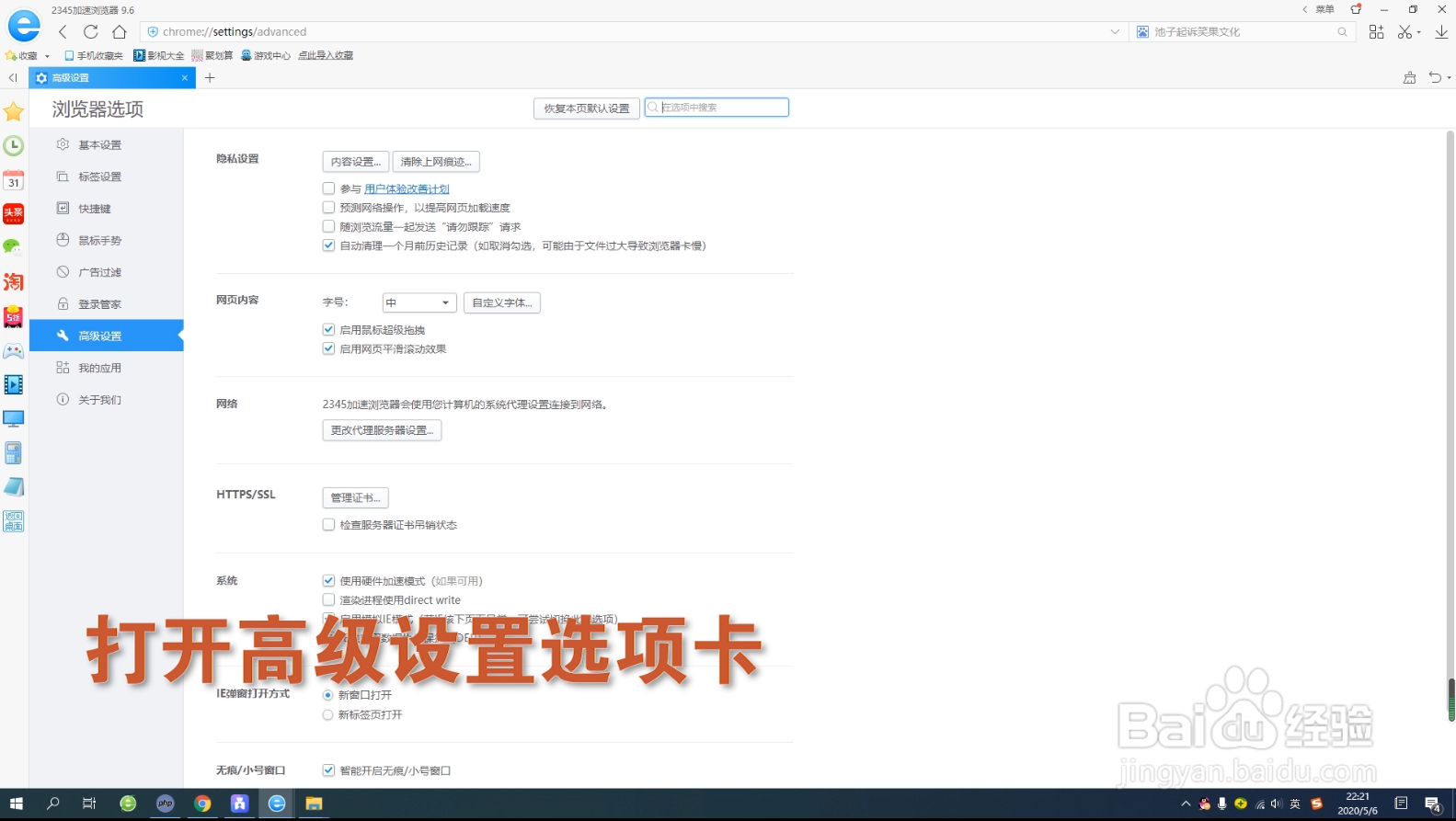This screenshot has height=821, width=1456.
Task: Click 恢复本页默认设置 button
Action: tap(587, 108)
